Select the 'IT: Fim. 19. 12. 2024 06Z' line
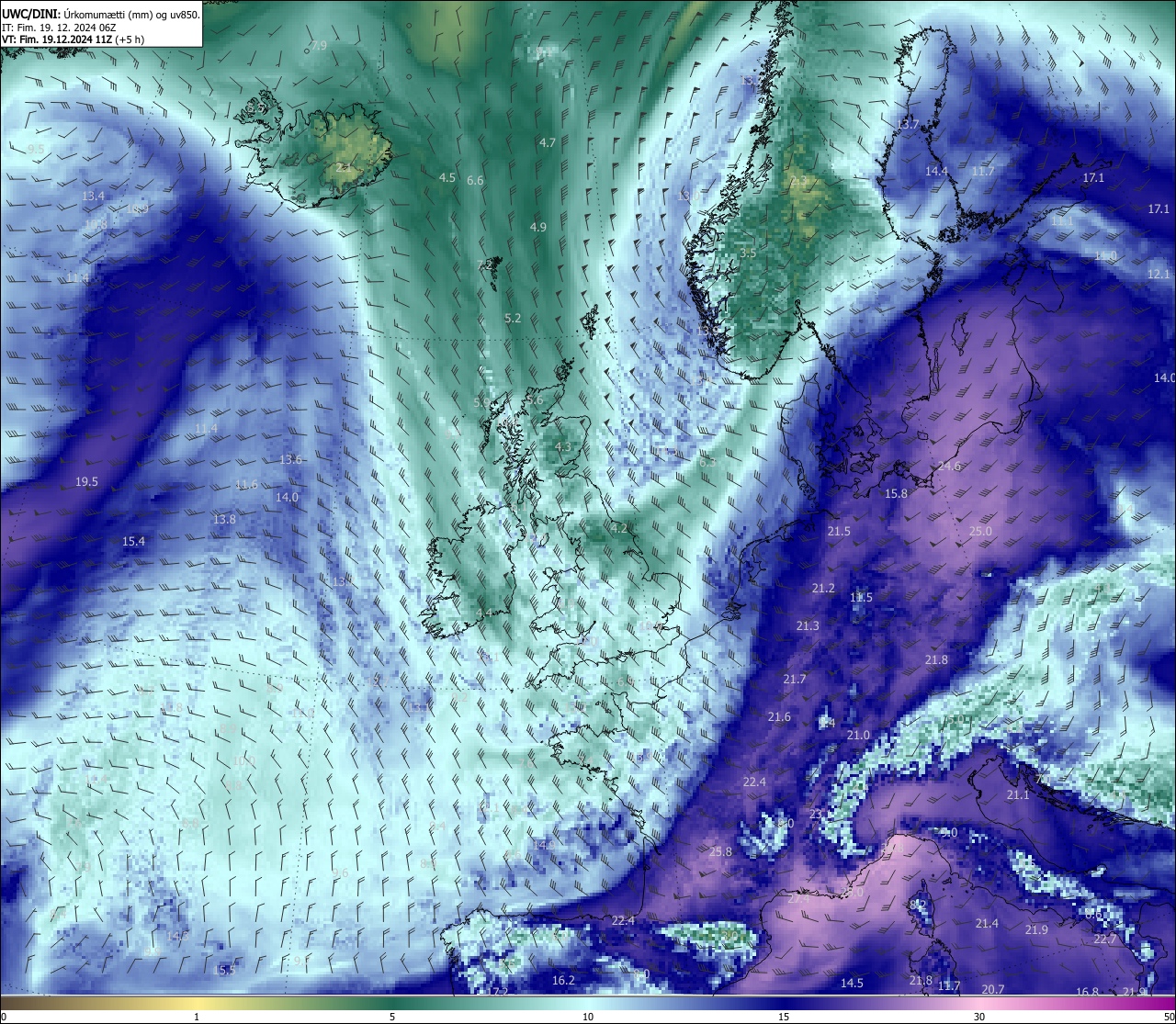Image resolution: width=1176 pixels, height=1024 pixels. click(59, 28)
